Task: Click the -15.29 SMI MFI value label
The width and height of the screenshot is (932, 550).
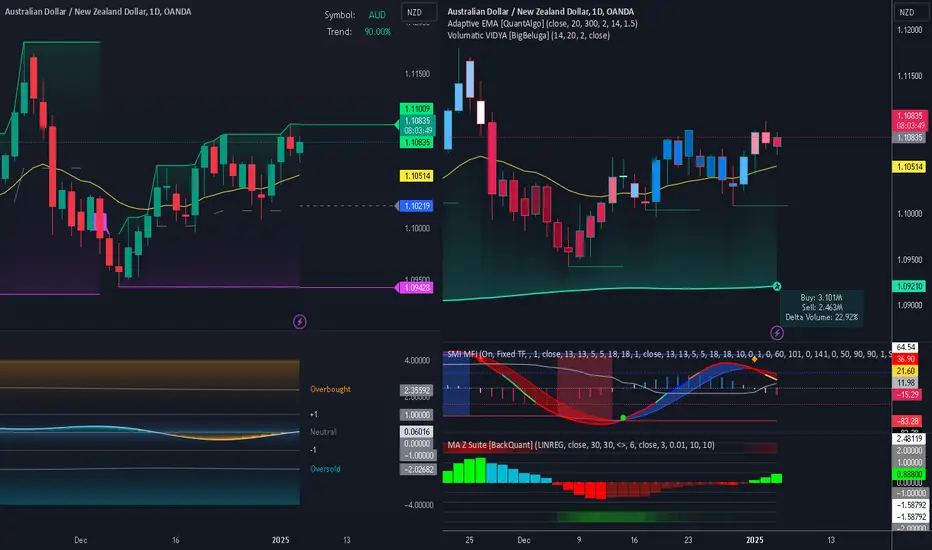Action: [907, 394]
